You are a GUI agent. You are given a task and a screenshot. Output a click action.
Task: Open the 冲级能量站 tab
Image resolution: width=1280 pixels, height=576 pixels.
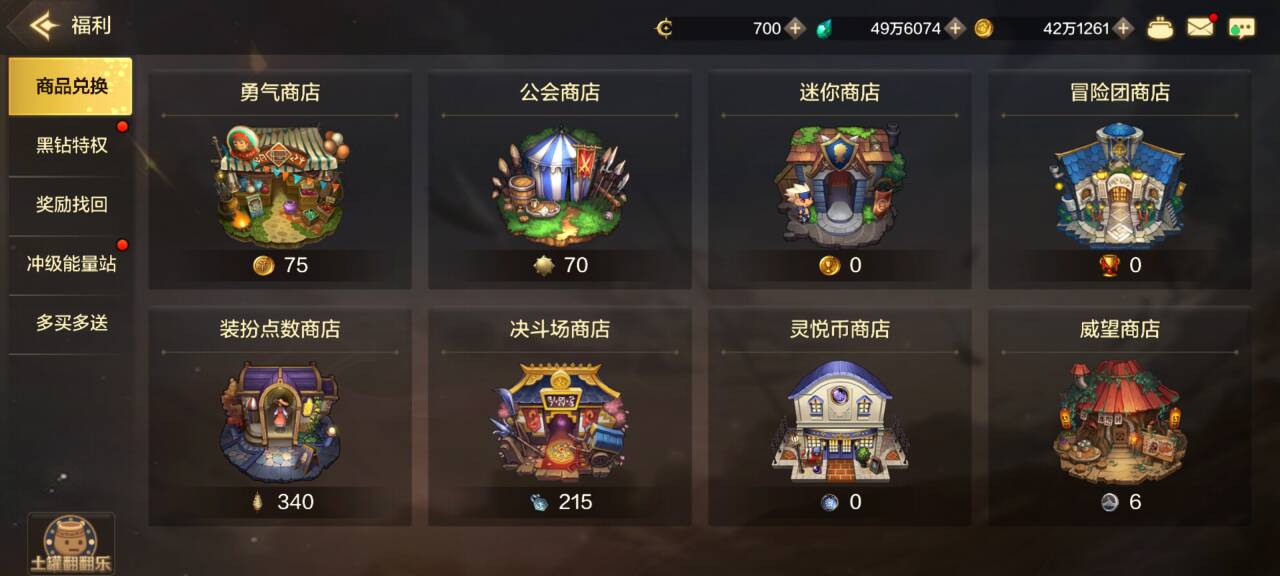click(x=71, y=264)
